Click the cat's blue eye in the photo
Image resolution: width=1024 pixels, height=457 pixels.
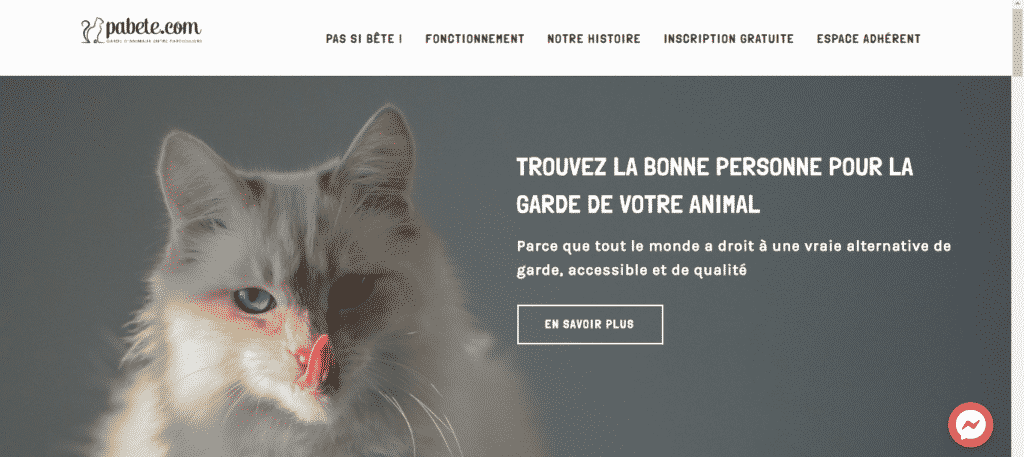point(254,300)
